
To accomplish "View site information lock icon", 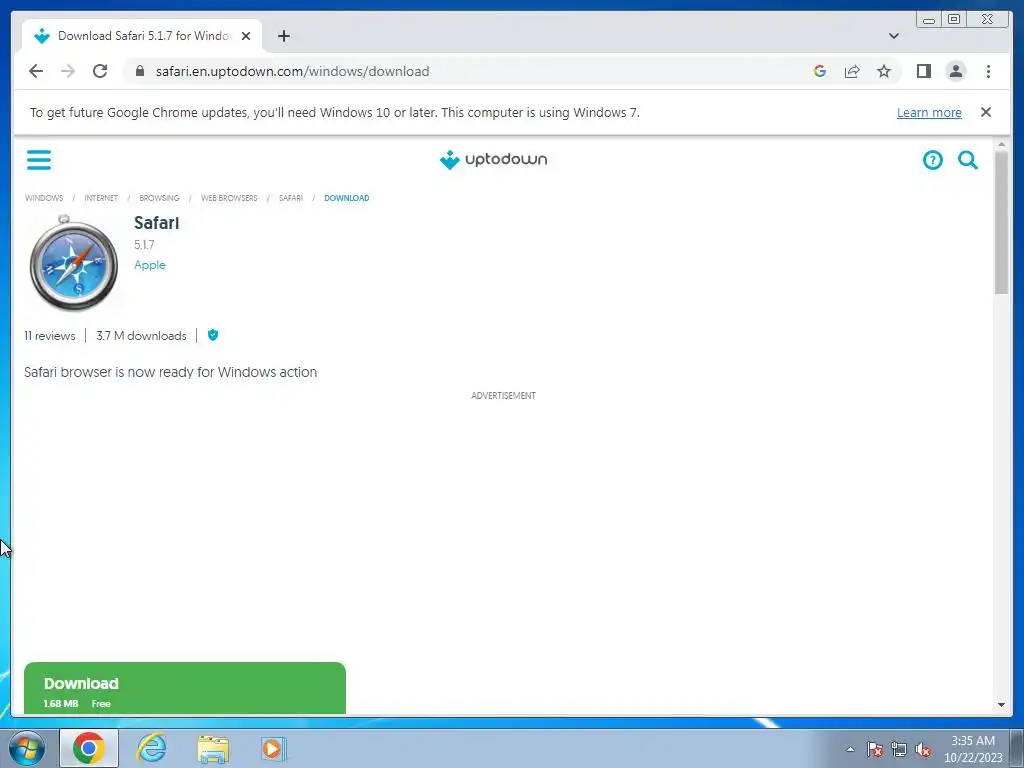I will (x=139, y=71).
